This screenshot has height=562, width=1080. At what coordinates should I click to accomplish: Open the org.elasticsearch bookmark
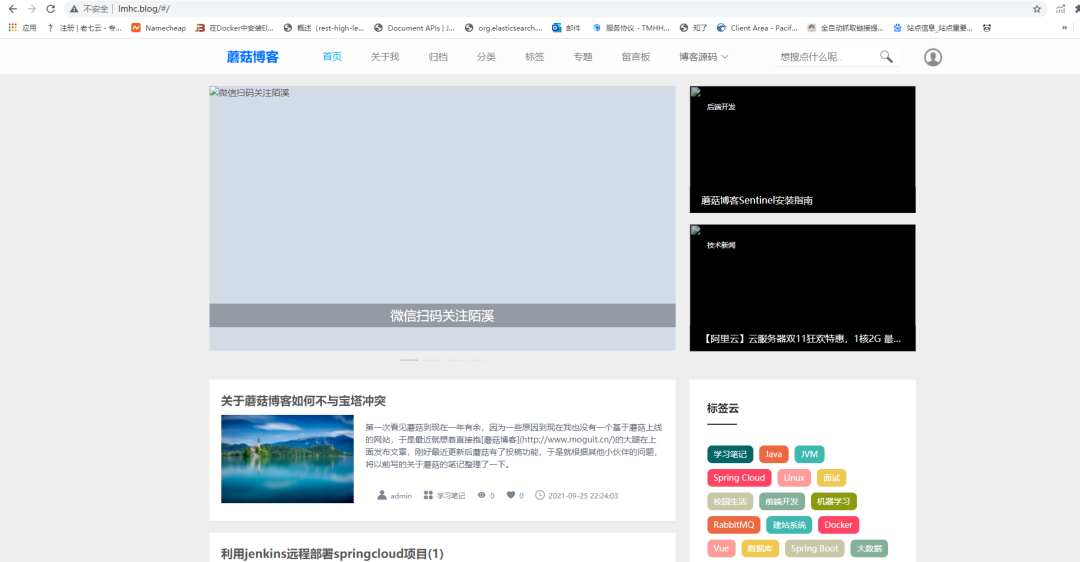[503, 28]
